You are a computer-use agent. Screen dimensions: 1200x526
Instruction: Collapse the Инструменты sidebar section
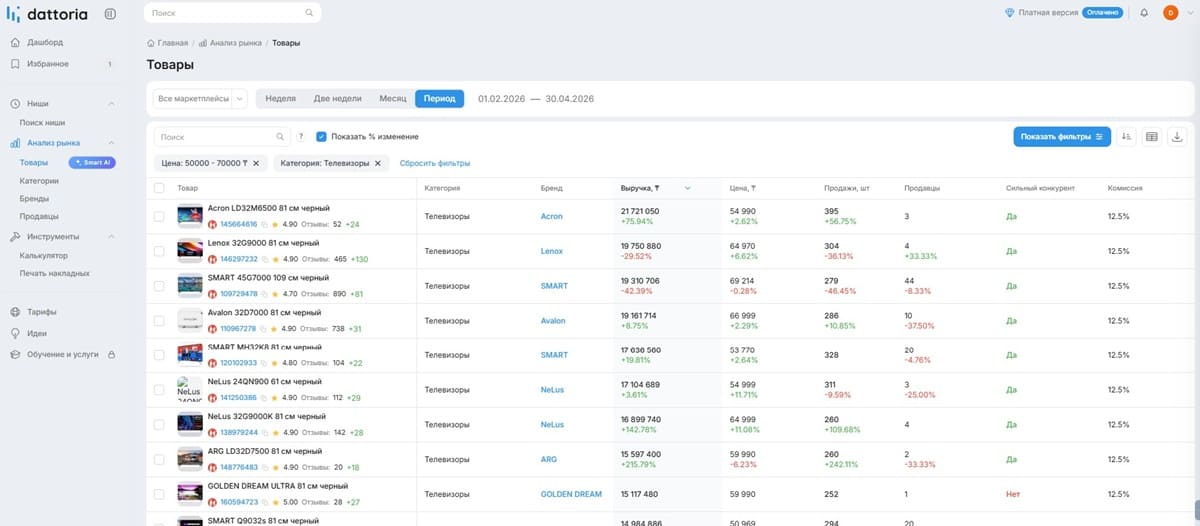(111, 237)
